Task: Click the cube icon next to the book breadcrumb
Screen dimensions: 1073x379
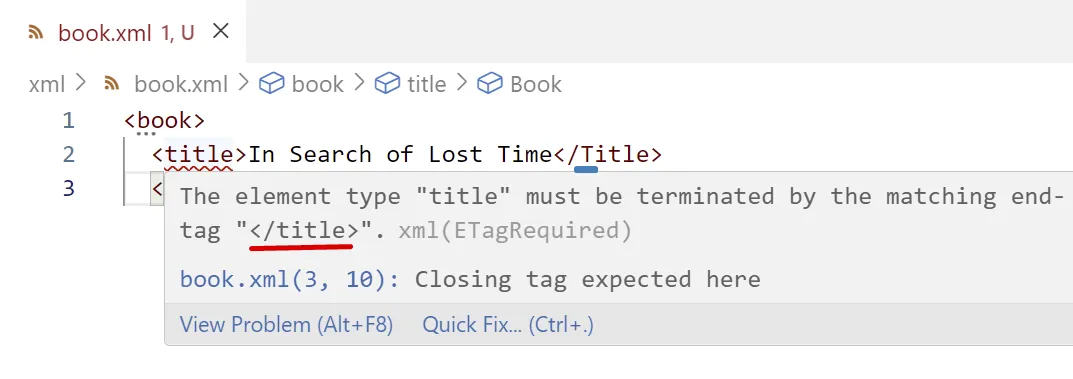Action: (x=272, y=84)
